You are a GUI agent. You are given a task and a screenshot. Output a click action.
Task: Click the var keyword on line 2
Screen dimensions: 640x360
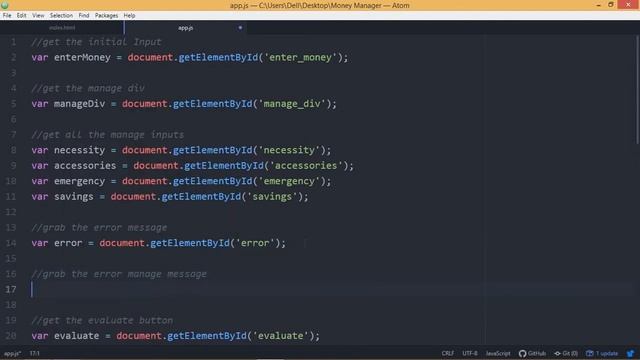pos(40,58)
